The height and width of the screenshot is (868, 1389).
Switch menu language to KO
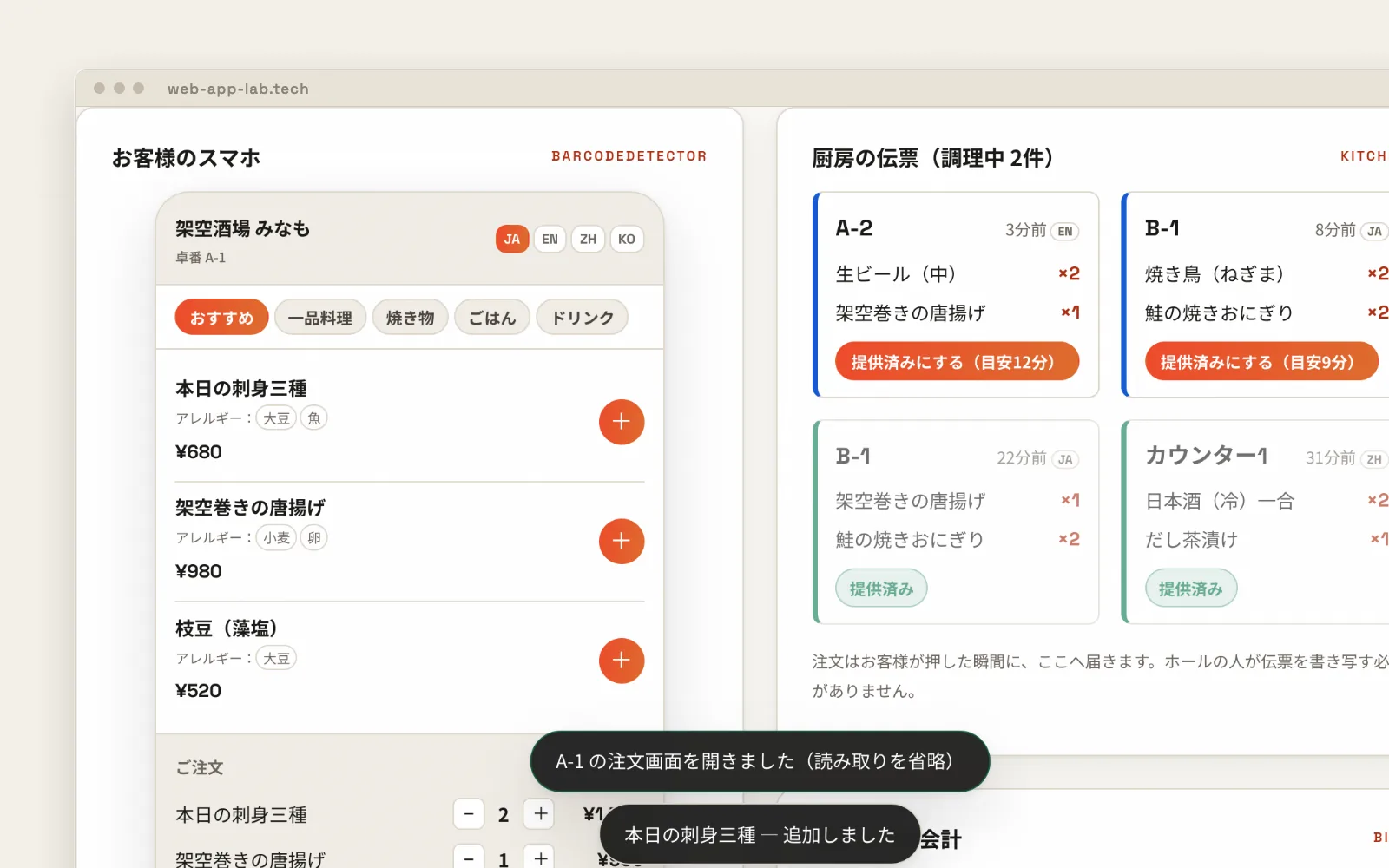(627, 239)
